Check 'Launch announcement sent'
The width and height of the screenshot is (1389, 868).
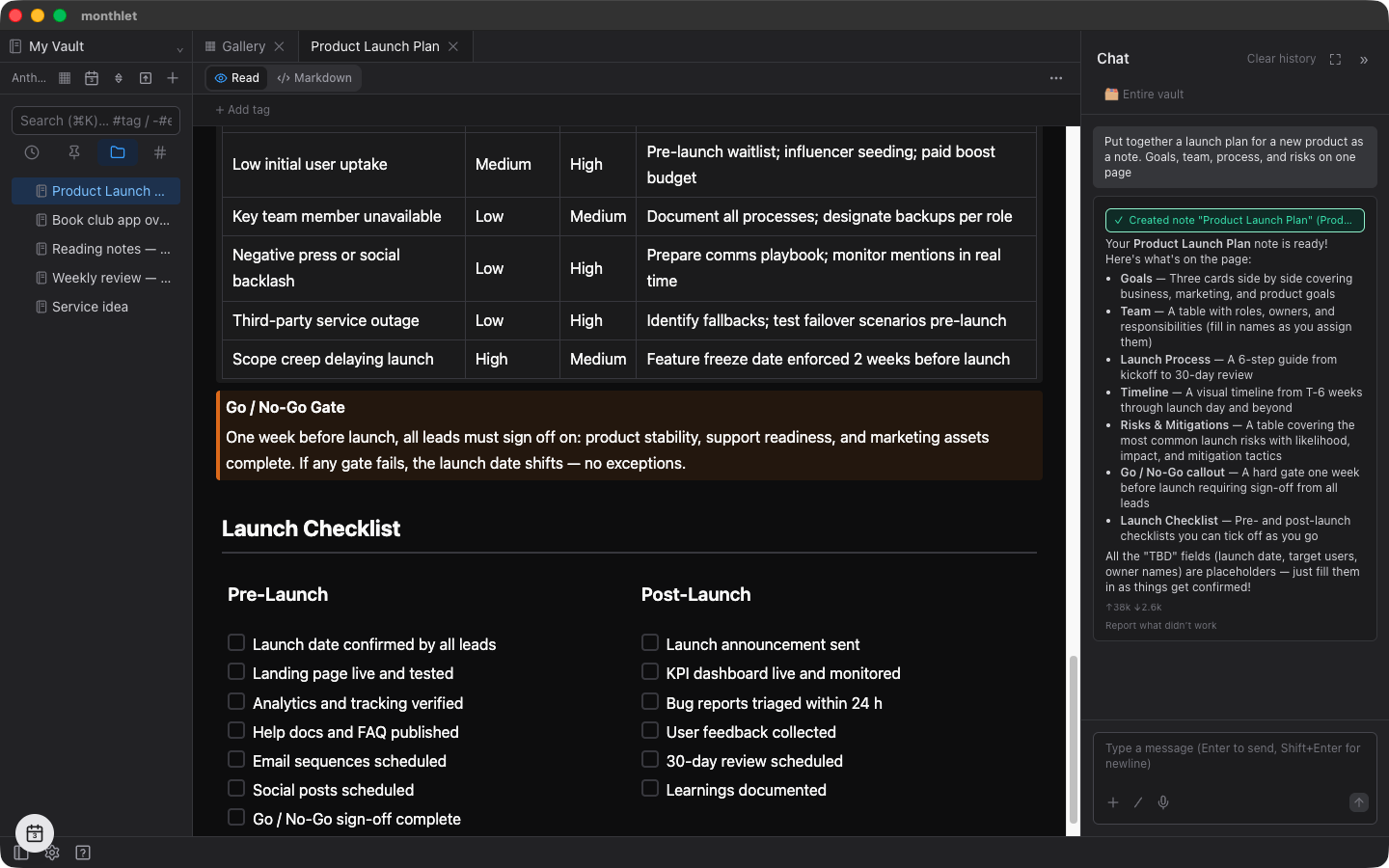tap(650, 642)
